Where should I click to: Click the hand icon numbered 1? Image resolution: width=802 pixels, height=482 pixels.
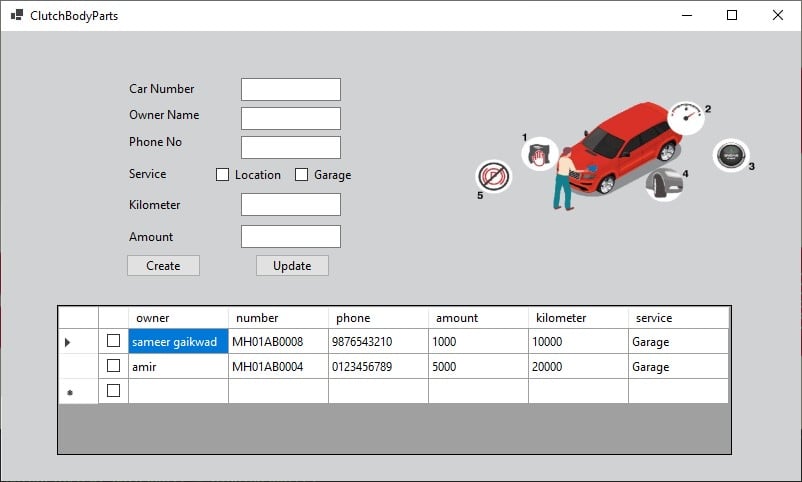(x=539, y=155)
